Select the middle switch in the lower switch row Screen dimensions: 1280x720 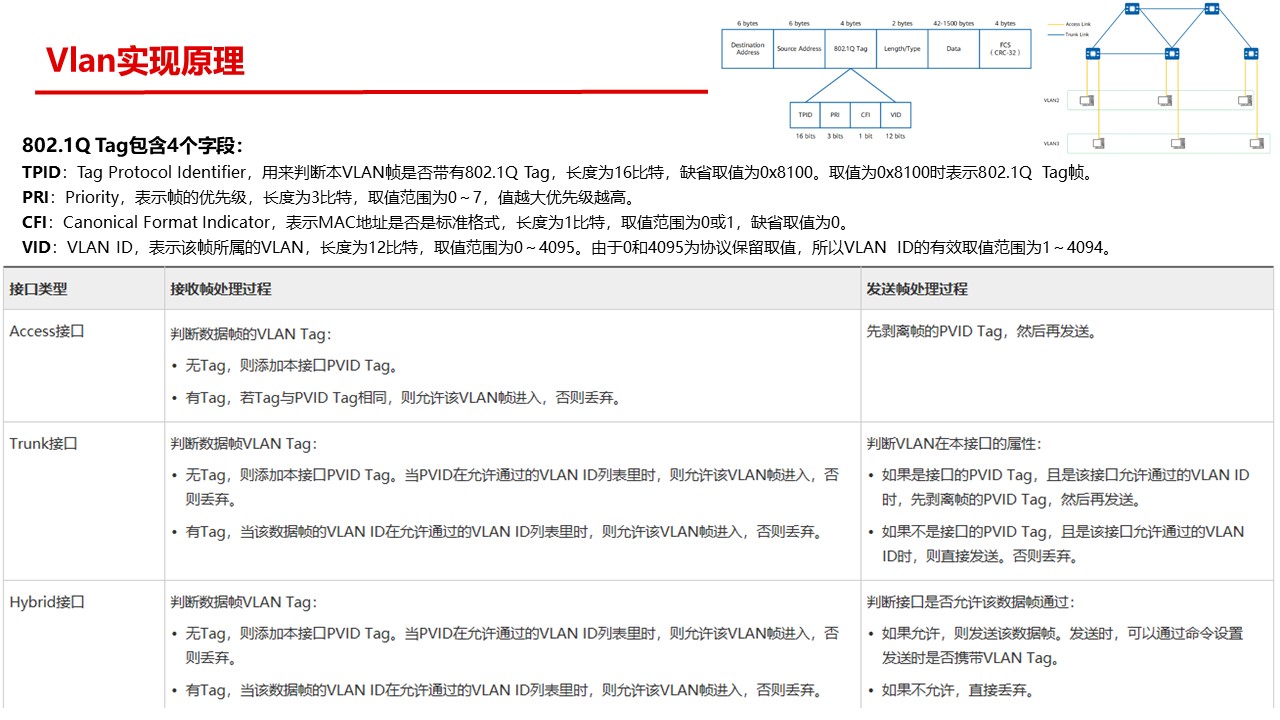[x=1172, y=54]
